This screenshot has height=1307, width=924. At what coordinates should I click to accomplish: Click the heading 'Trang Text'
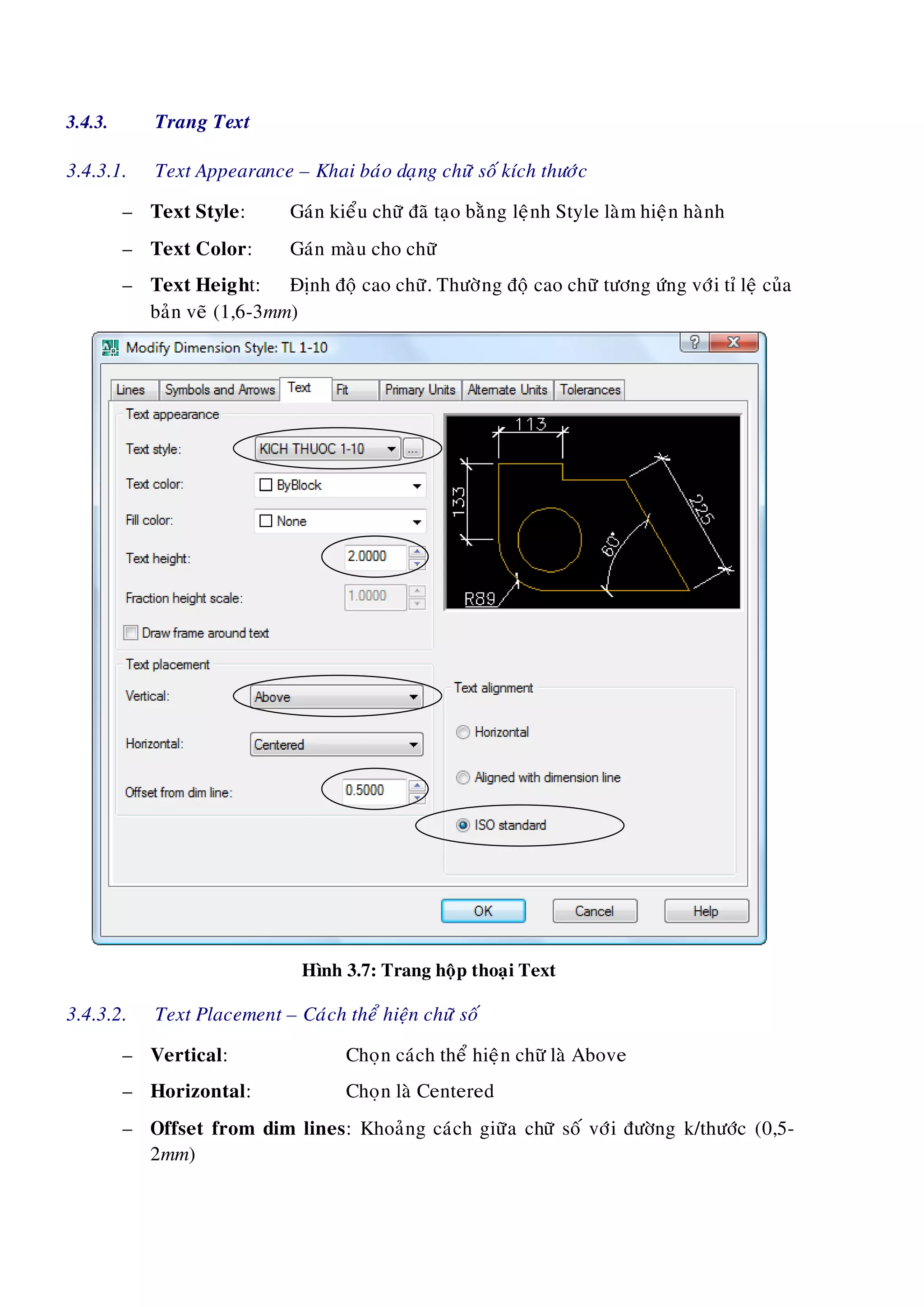coord(202,122)
